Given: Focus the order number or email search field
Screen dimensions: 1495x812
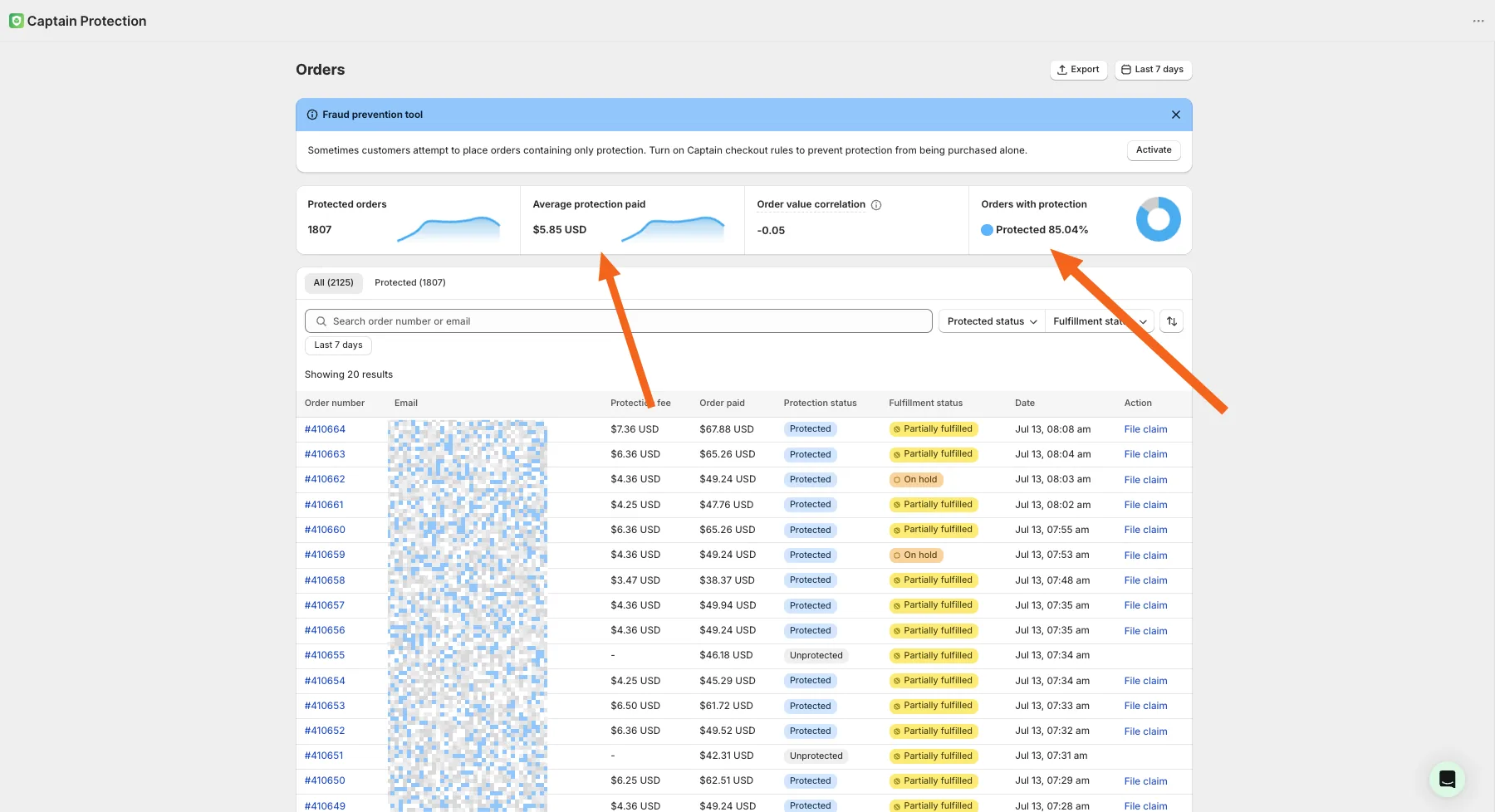Looking at the screenshot, I should pos(619,321).
